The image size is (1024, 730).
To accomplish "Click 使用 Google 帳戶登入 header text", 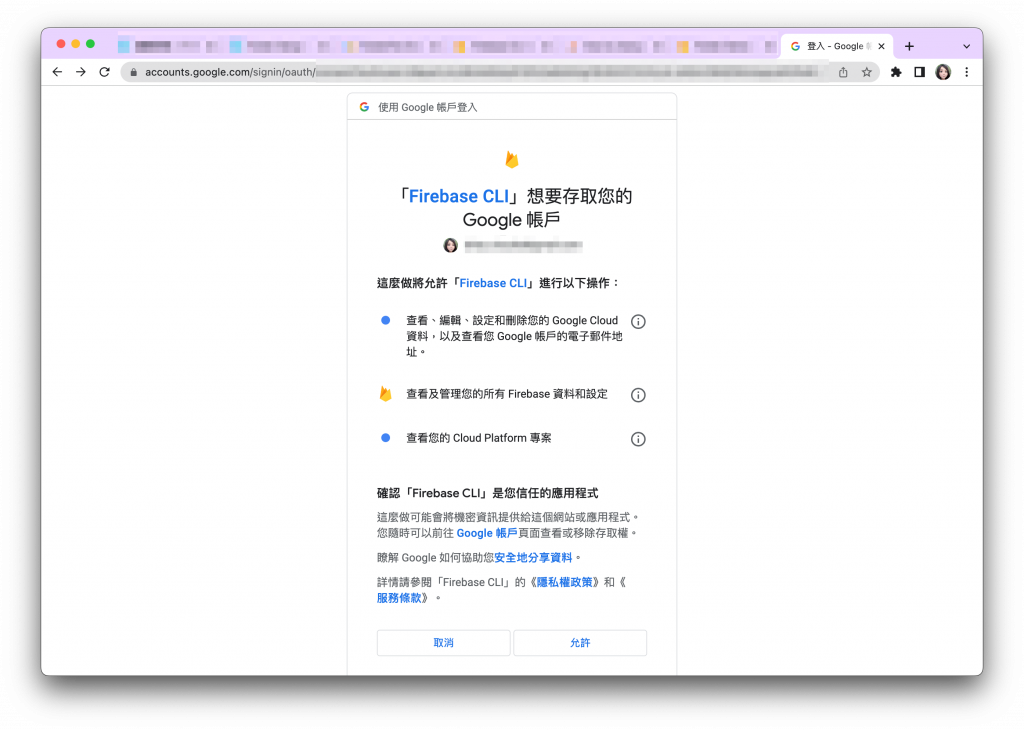I will [x=428, y=107].
